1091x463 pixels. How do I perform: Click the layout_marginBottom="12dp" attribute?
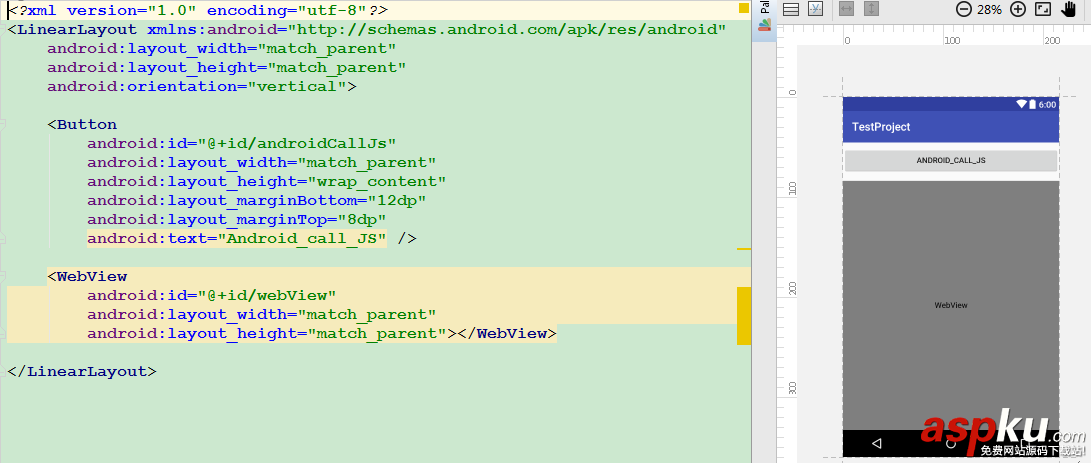(x=257, y=201)
